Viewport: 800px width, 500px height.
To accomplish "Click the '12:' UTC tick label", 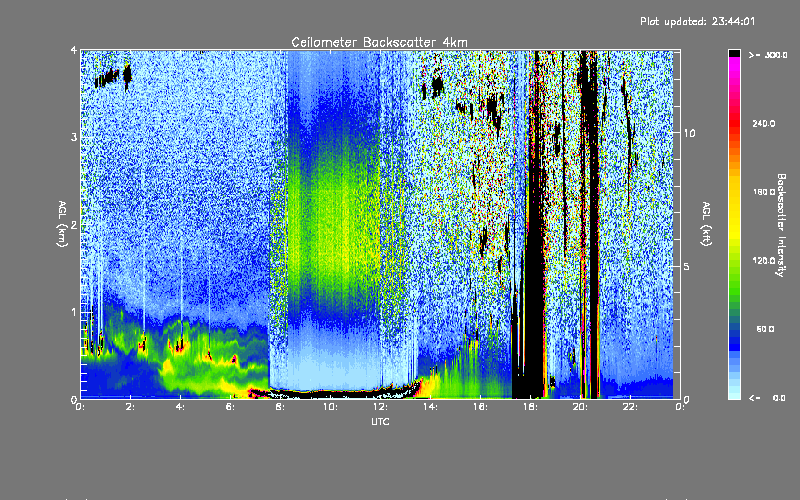I will pos(380,407).
